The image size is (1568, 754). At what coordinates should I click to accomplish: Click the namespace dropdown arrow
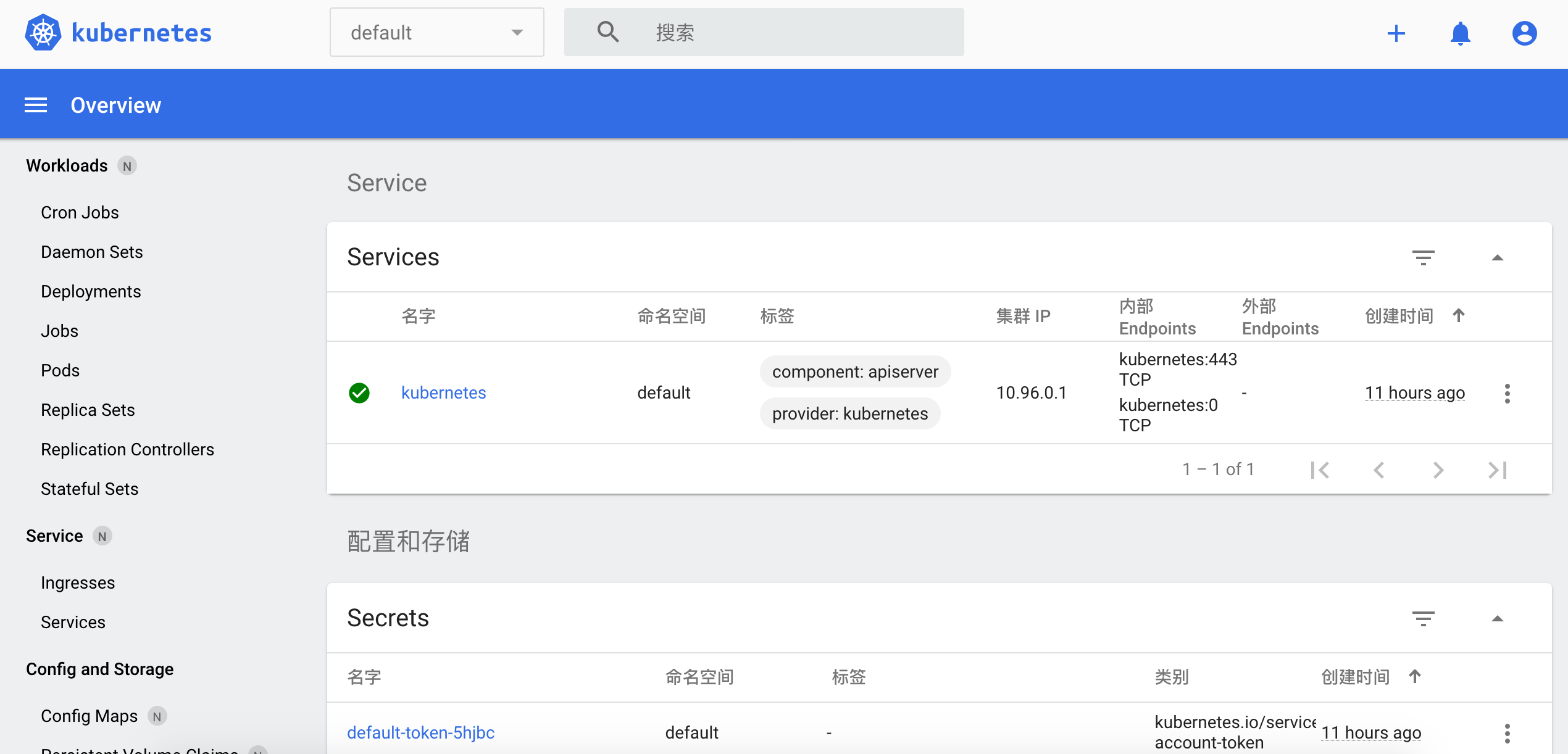pos(517,33)
